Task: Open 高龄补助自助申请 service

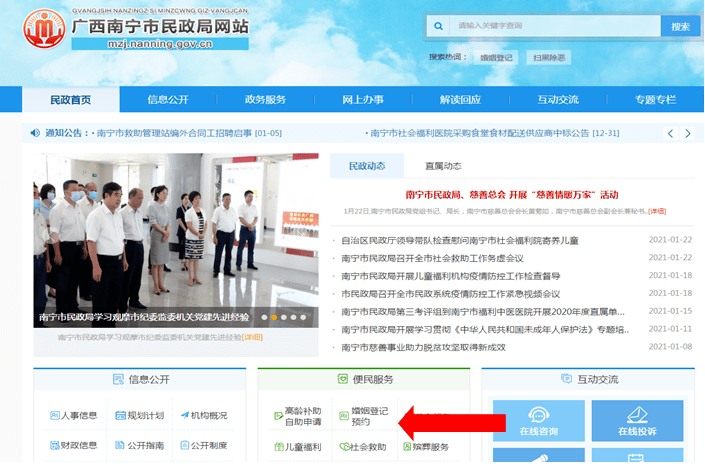Action: (298, 416)
